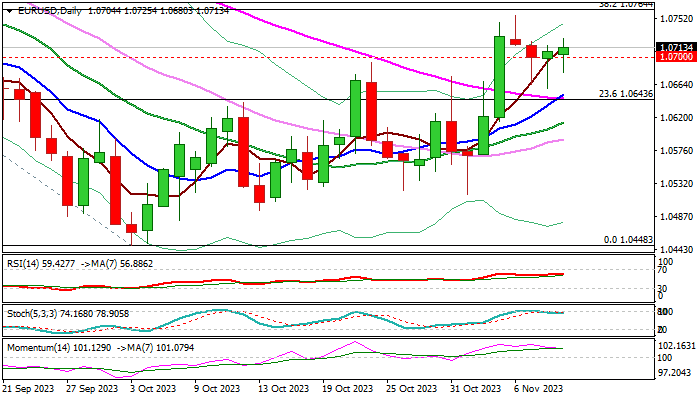Select the 1.05320 price axis value
The image size is (700, 400).
(x=676, y=184)
